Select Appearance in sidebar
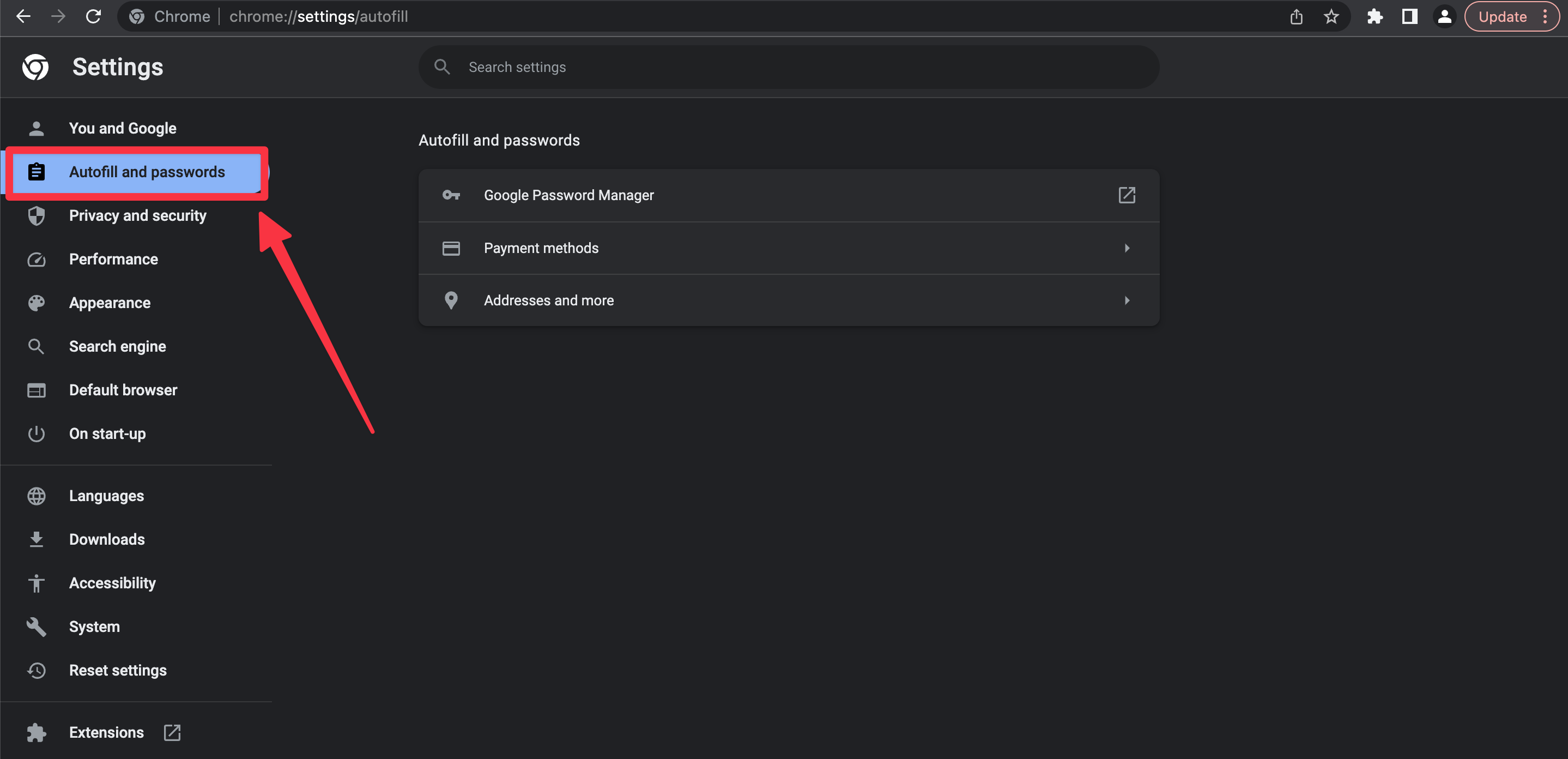 coord(110,303)
